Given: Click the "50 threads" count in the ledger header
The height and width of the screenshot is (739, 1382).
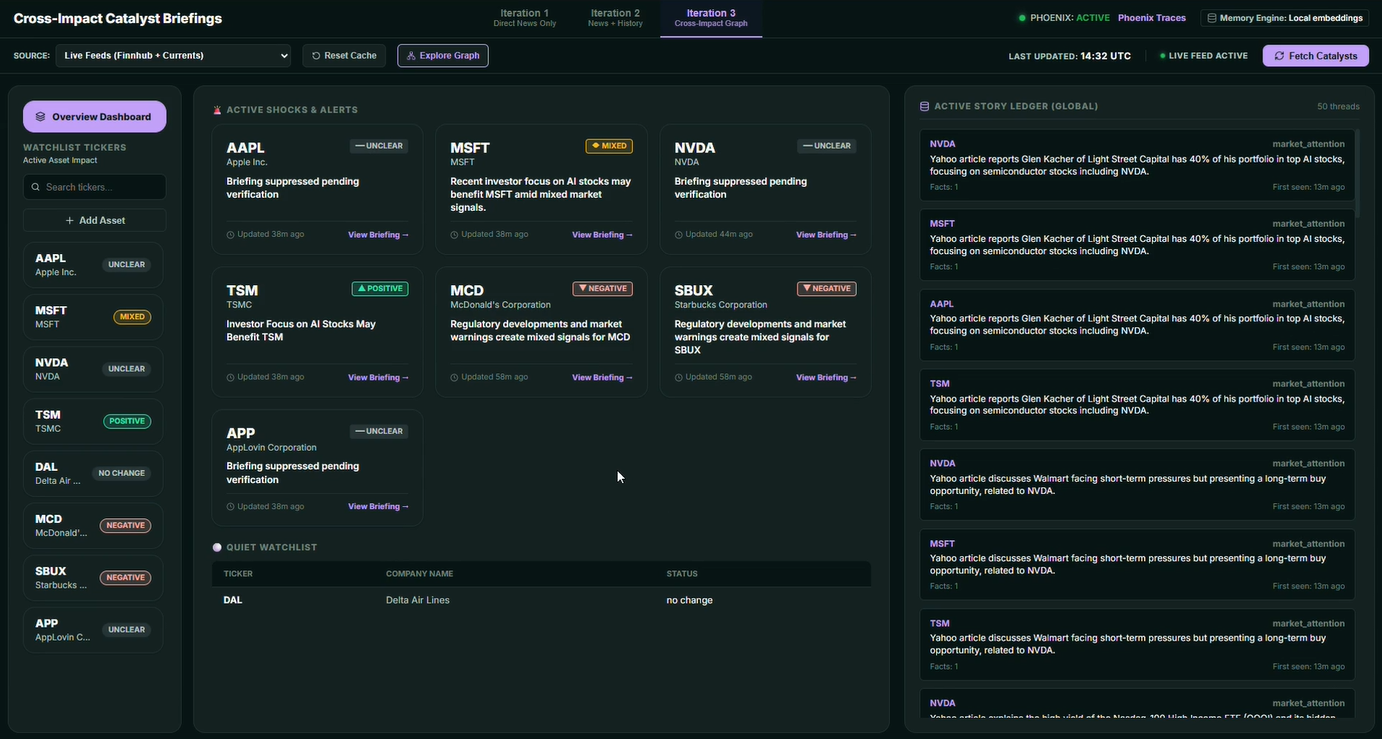Looking at the screenshot, I should tap(1338, 106).
